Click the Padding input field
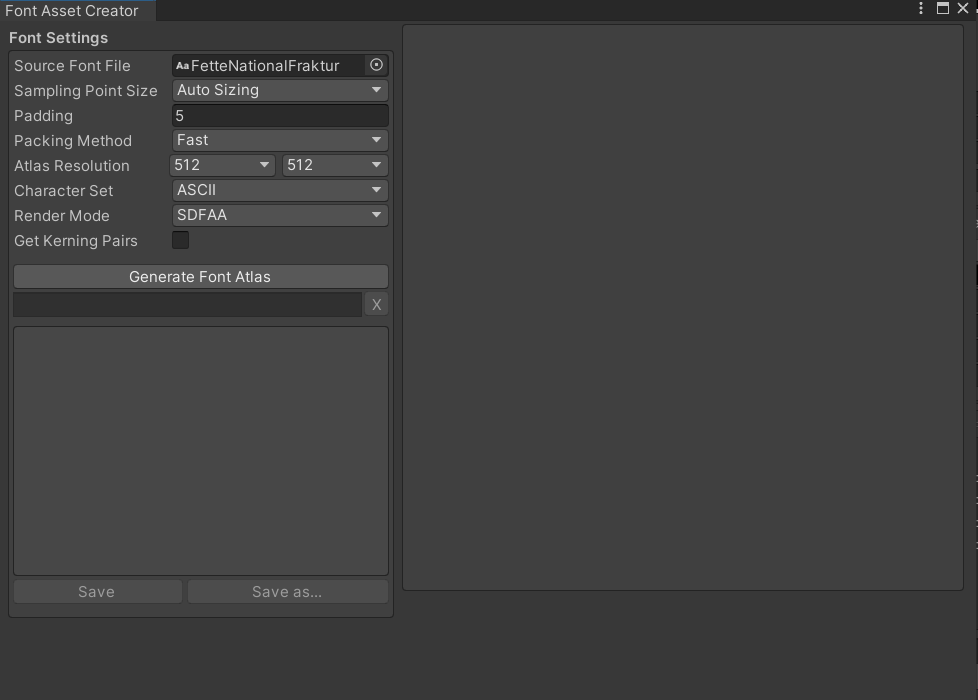This screenshot has width=978, height=700. [280, 115]
